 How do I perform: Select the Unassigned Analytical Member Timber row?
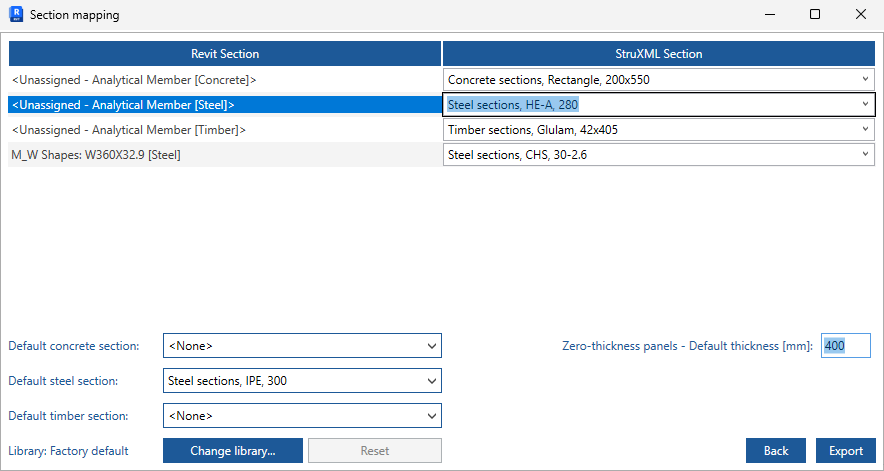click(x=225, y=130)
